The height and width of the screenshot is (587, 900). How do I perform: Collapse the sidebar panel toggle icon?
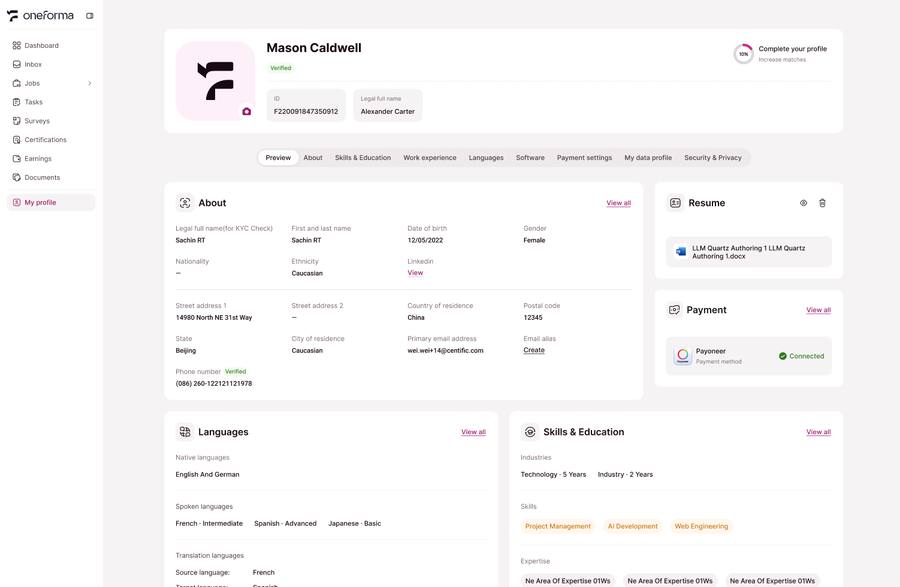pyautogui.click(x=90, y=15)
